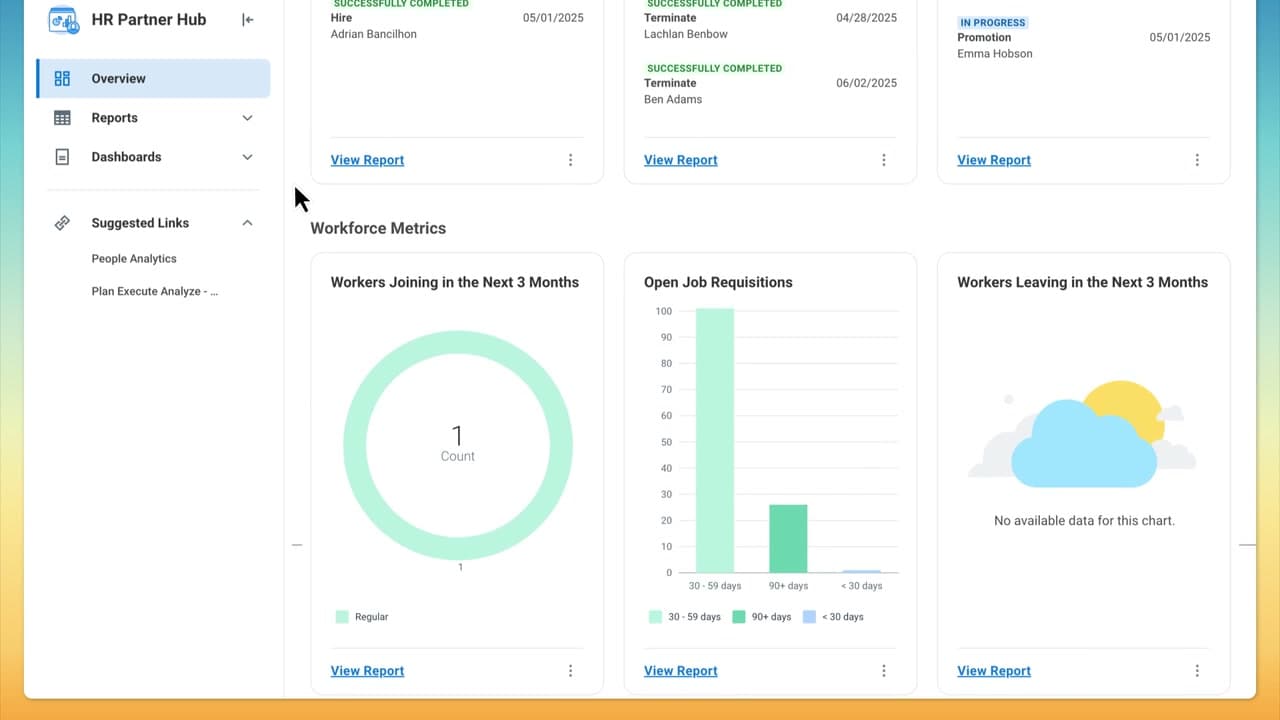Expand the Reports menu chevron
The width and height of the screenshot is (1280, 720).
(248, 118)
